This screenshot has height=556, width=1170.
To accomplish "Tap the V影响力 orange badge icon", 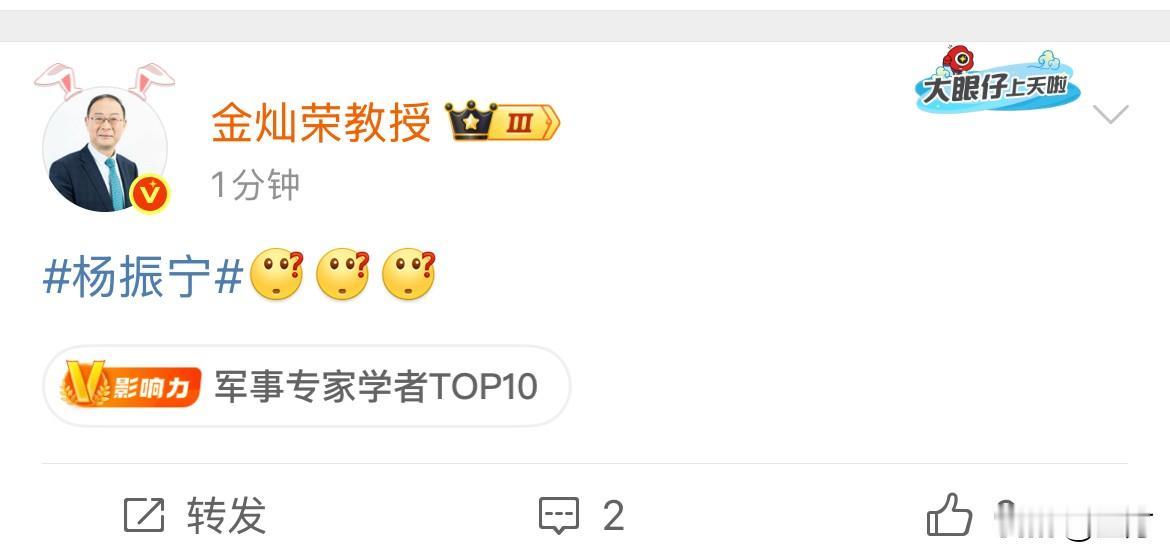I will (131, 386).
